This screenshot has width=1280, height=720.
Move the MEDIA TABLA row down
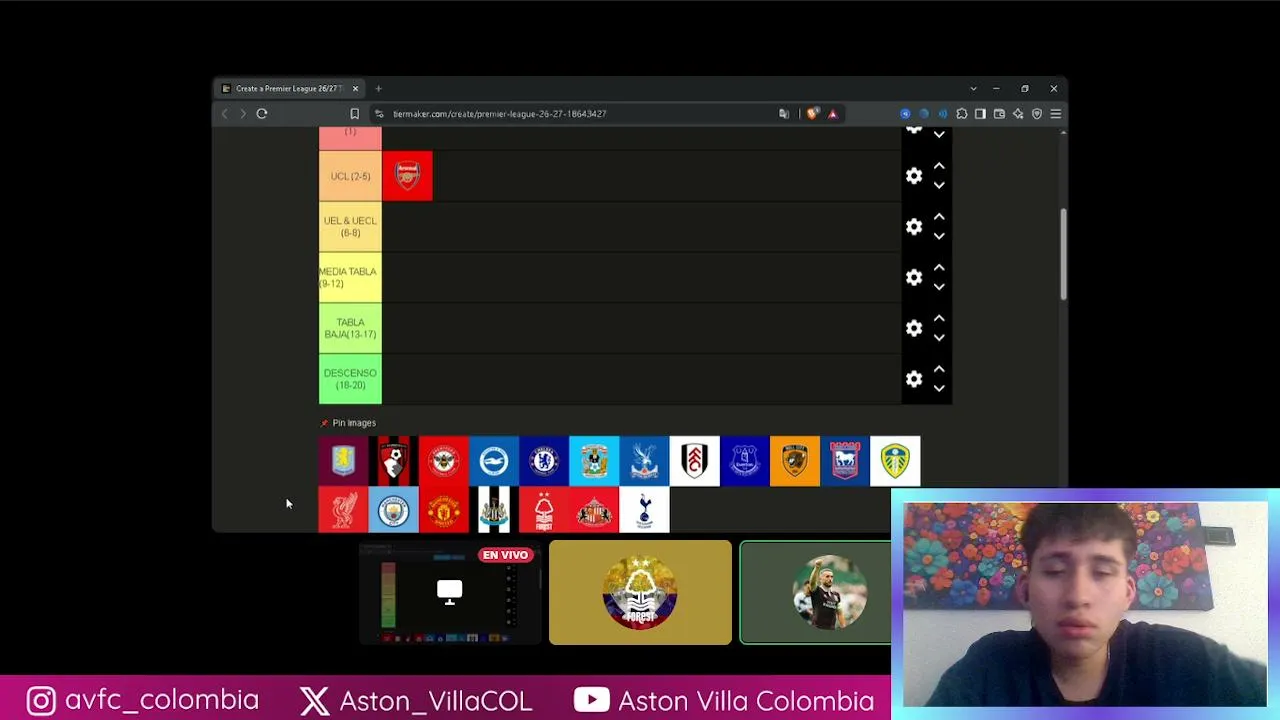939,287
